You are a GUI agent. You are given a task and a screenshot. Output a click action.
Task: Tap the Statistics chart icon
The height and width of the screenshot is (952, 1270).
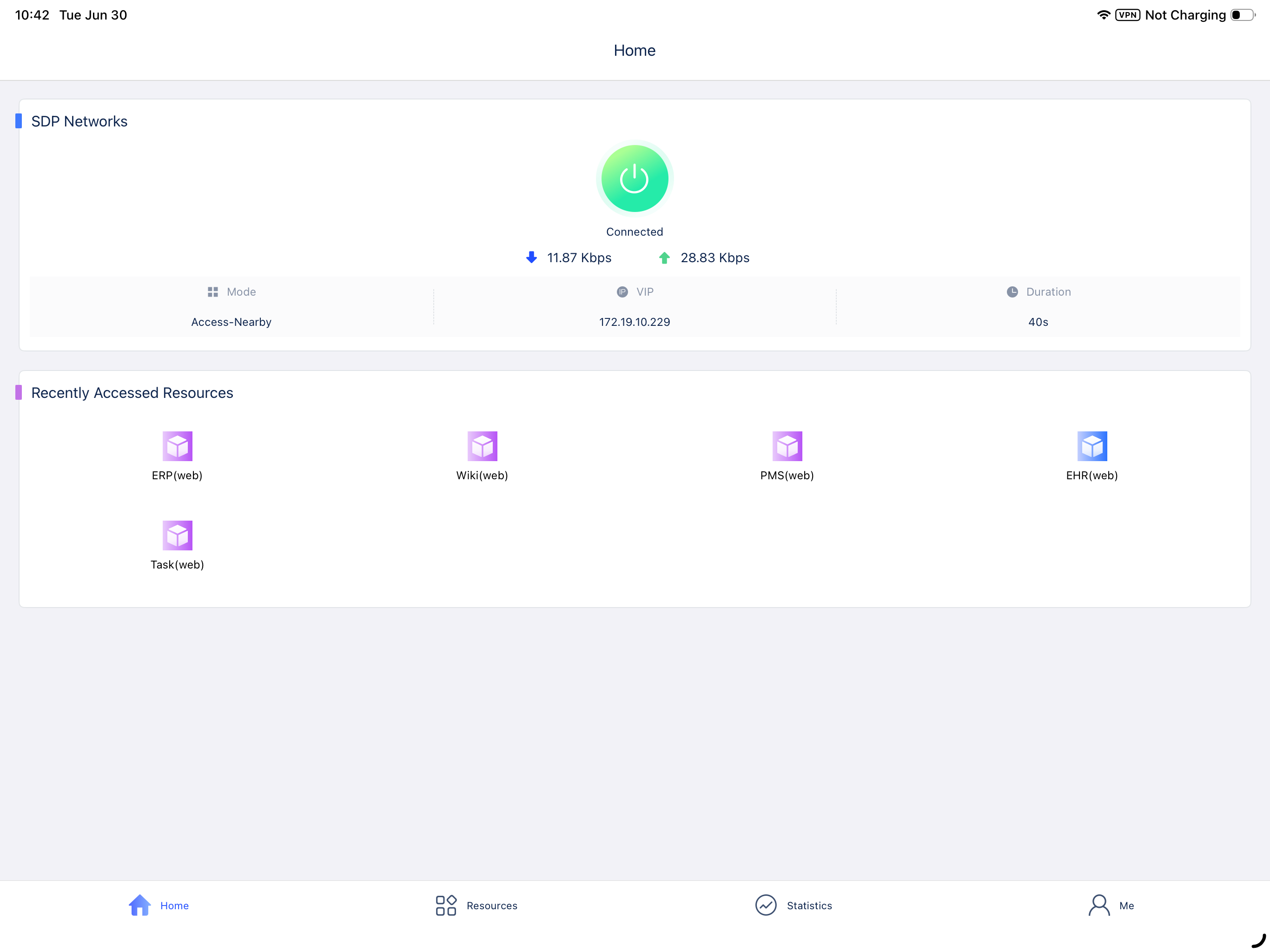[x=766, y=906]
